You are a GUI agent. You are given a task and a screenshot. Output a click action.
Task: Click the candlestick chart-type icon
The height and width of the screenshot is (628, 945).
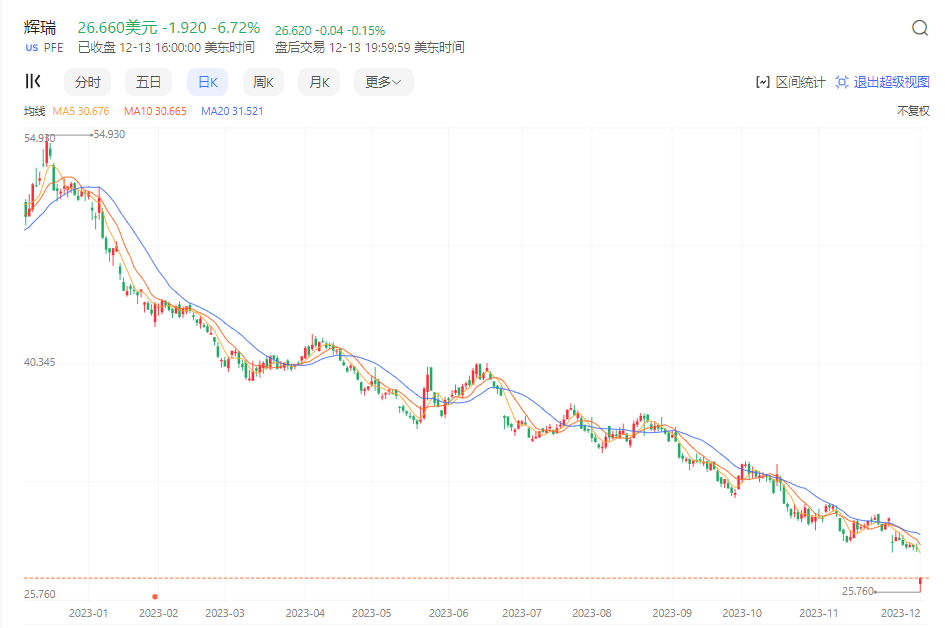(33, 82)
